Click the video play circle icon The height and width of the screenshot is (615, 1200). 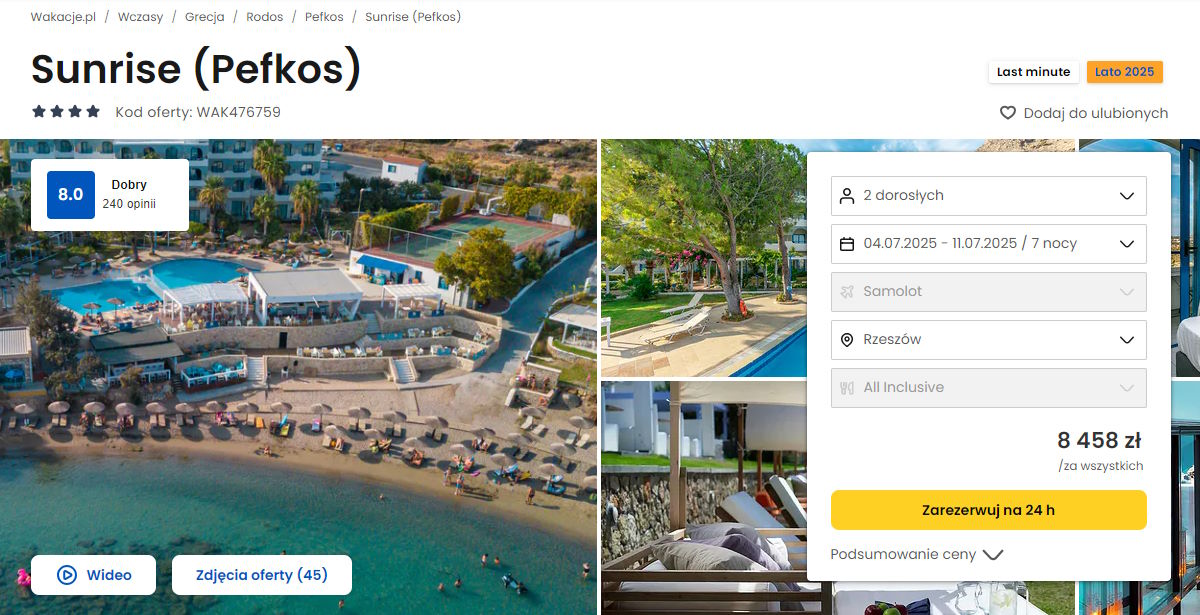pos(67,575)
